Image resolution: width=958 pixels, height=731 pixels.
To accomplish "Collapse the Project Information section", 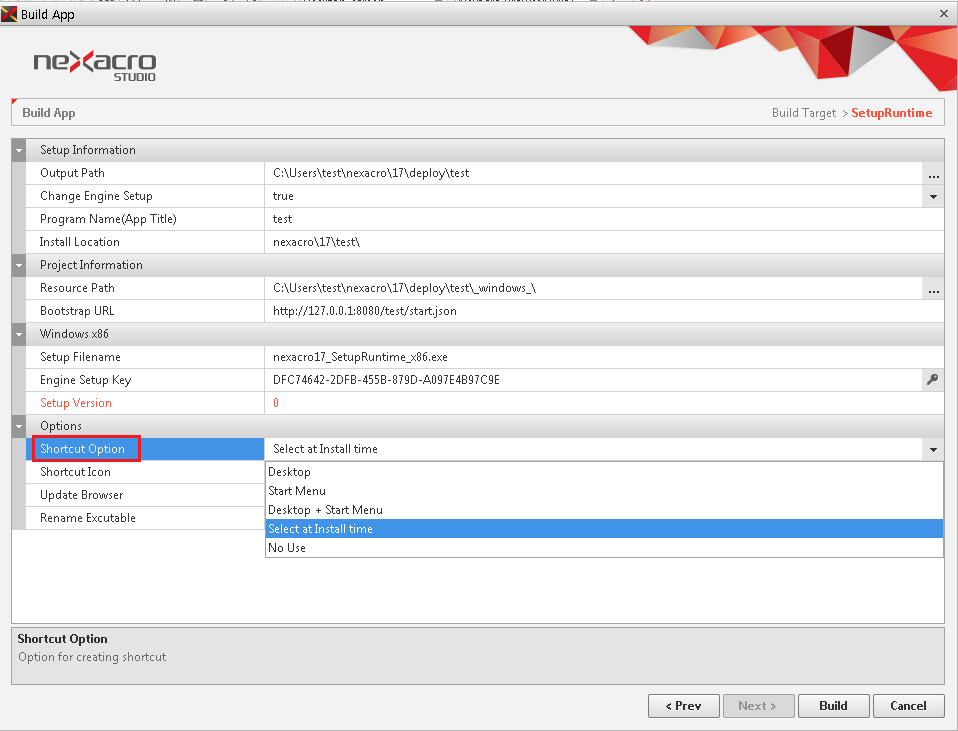I will [x=19, y=266].
